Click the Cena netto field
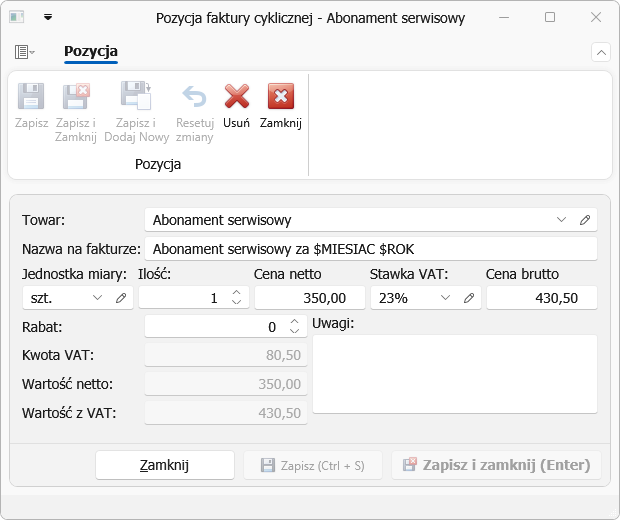 click(310, 298)
